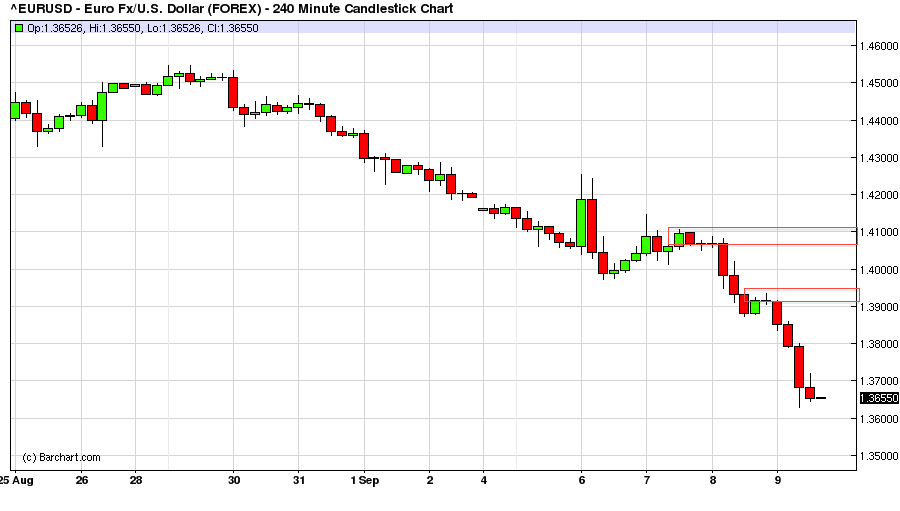The image size is (900, 511).
Task: Click the '7' date label on time axis
Action: [646, 481]
